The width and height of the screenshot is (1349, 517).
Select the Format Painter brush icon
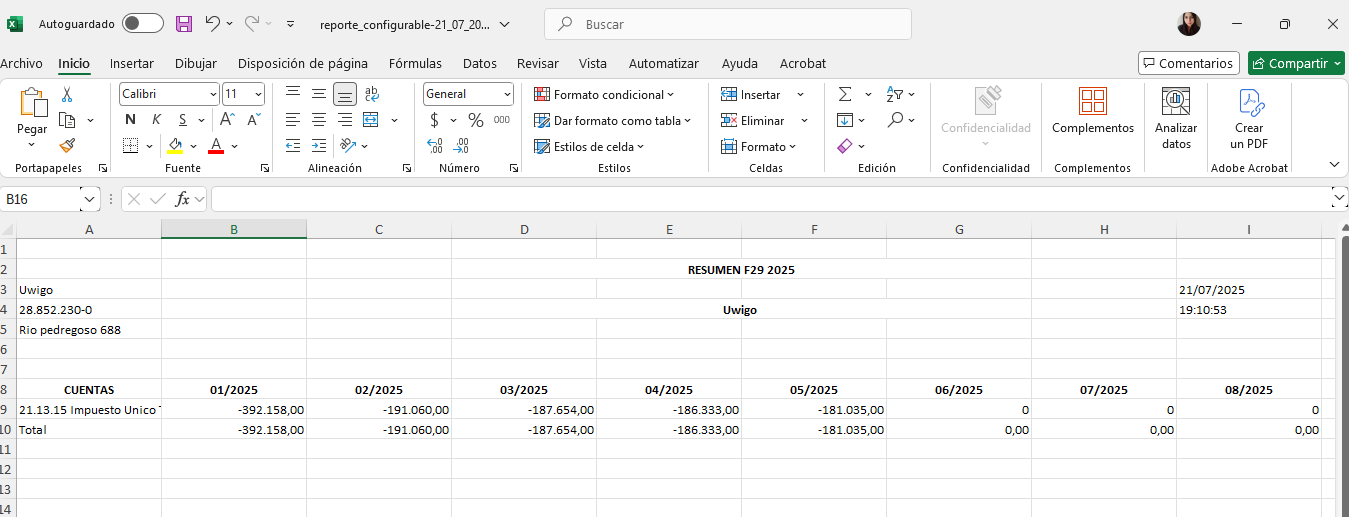tap(67, 146)
